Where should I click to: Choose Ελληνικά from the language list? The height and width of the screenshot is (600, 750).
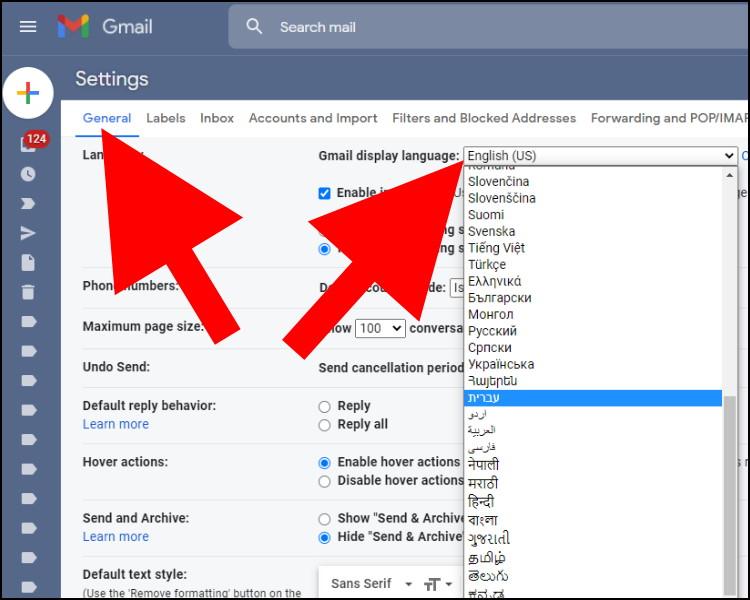point(593,281)
